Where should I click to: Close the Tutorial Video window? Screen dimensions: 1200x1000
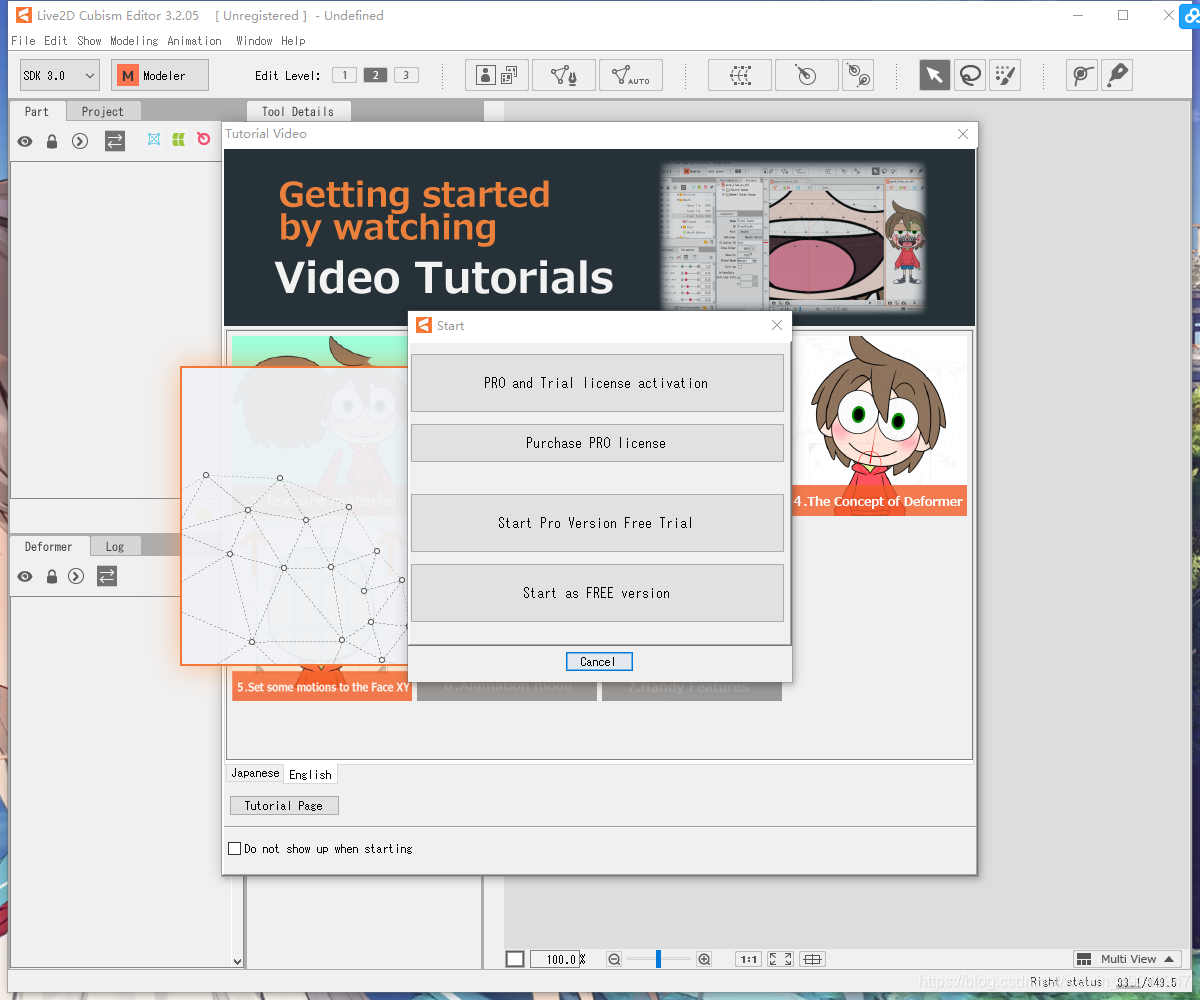tap(963, 134)
